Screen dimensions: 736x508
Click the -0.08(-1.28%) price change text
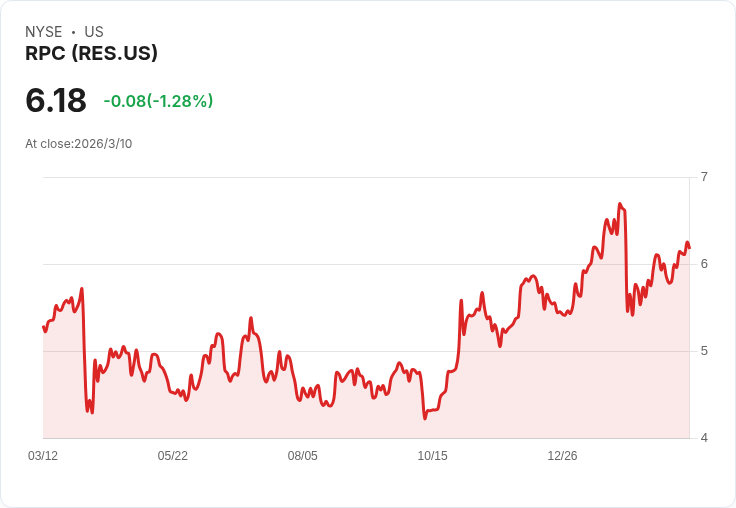(158, 100)
